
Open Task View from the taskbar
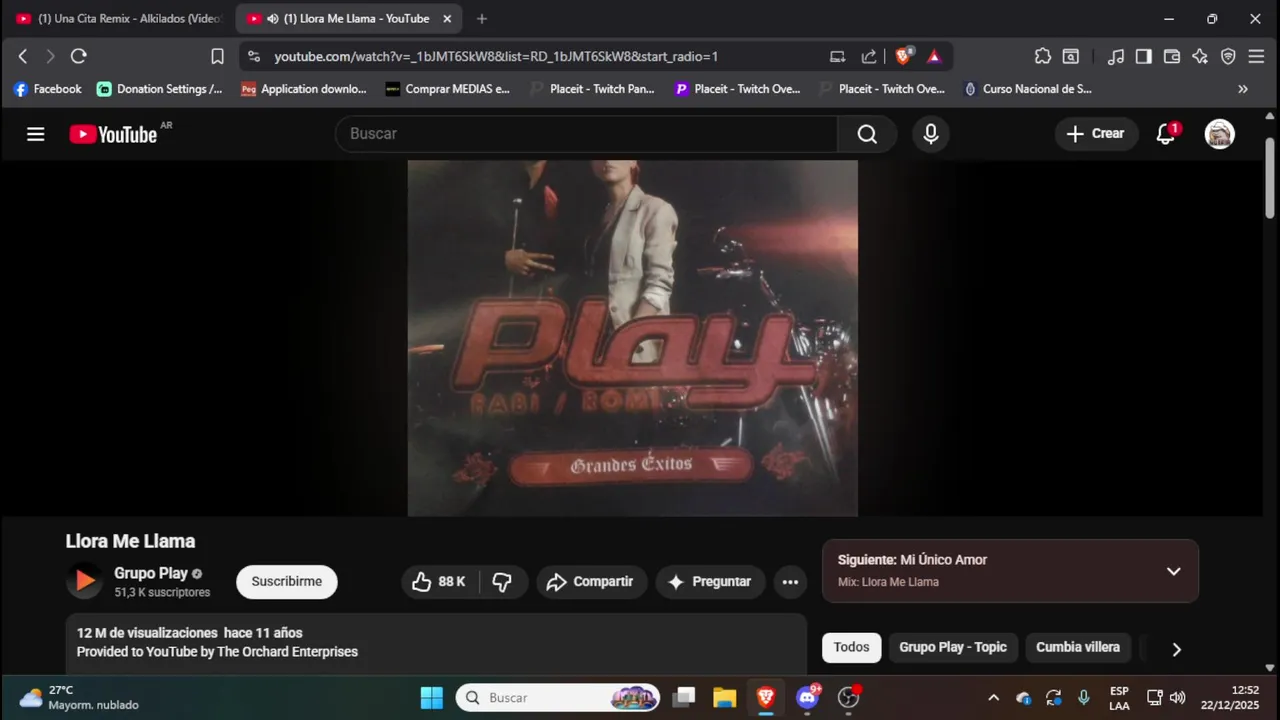pos(684,698)
